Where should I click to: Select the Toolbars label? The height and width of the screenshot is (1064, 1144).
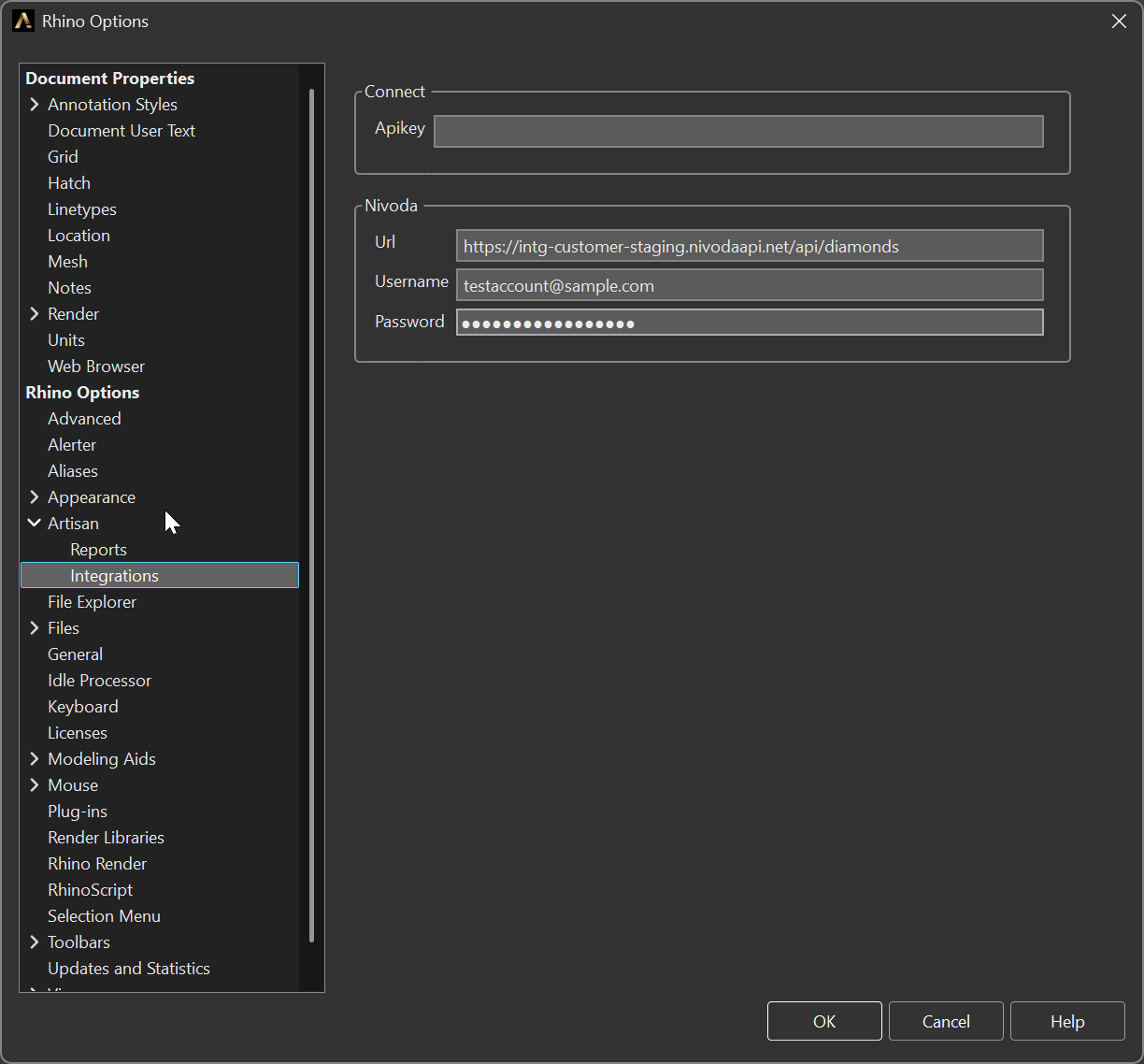pos(79,942)
